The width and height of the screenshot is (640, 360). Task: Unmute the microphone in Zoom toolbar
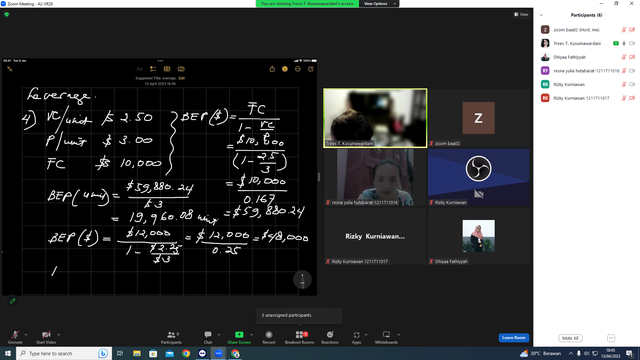coord(15,337)
